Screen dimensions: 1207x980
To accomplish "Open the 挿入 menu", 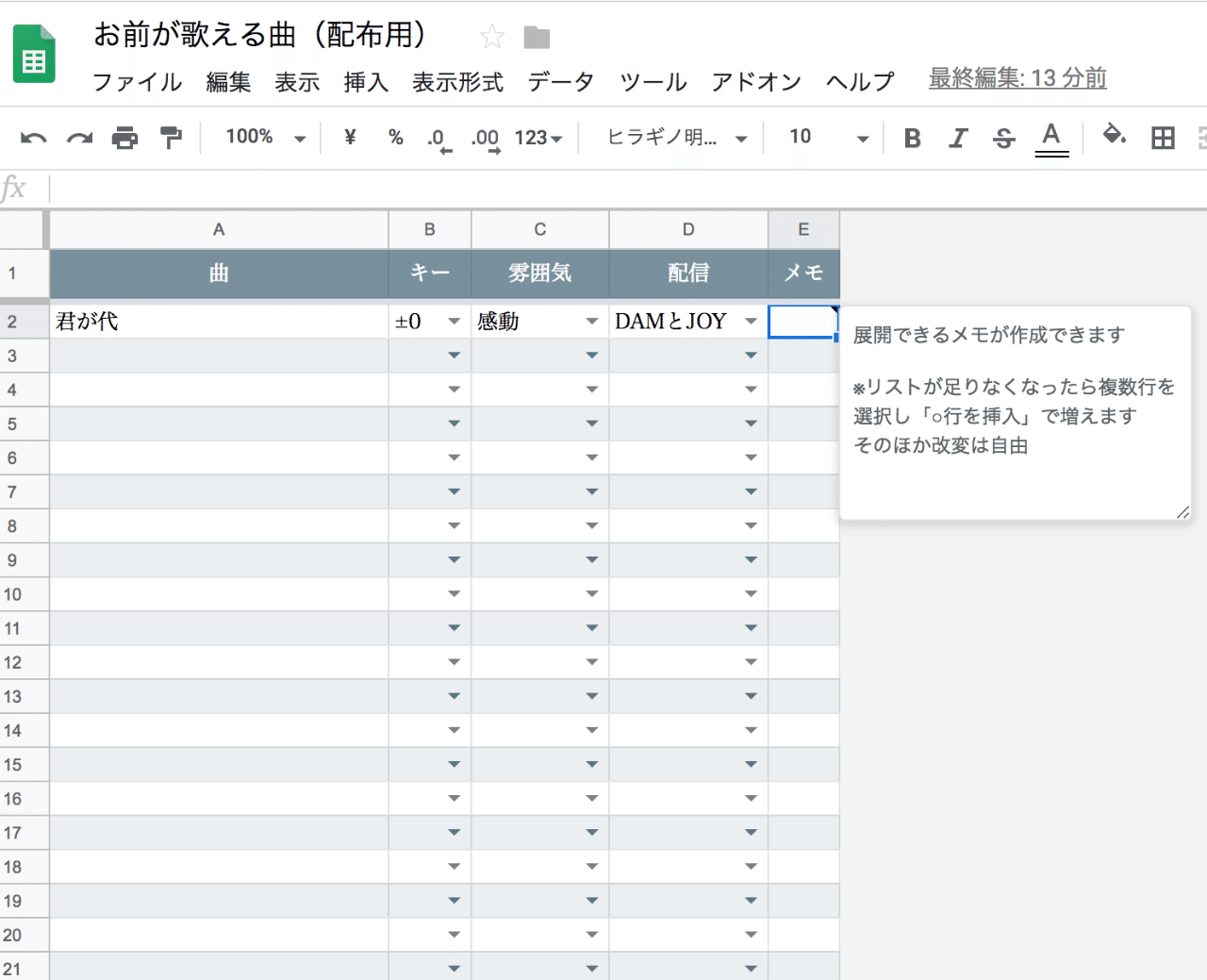I will pos(366,81).
